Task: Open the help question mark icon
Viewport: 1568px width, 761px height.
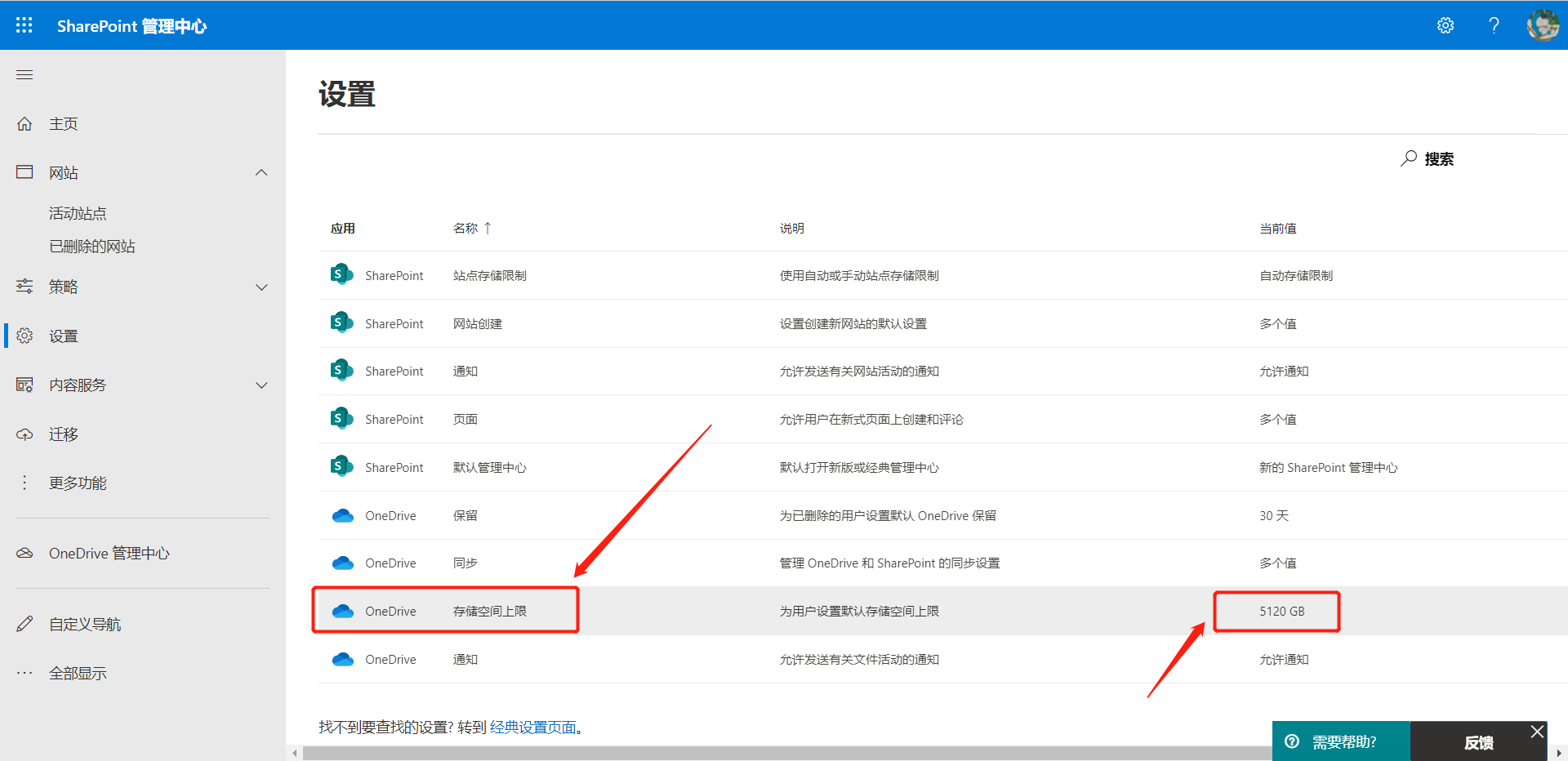Action: tap(1494, 25)
